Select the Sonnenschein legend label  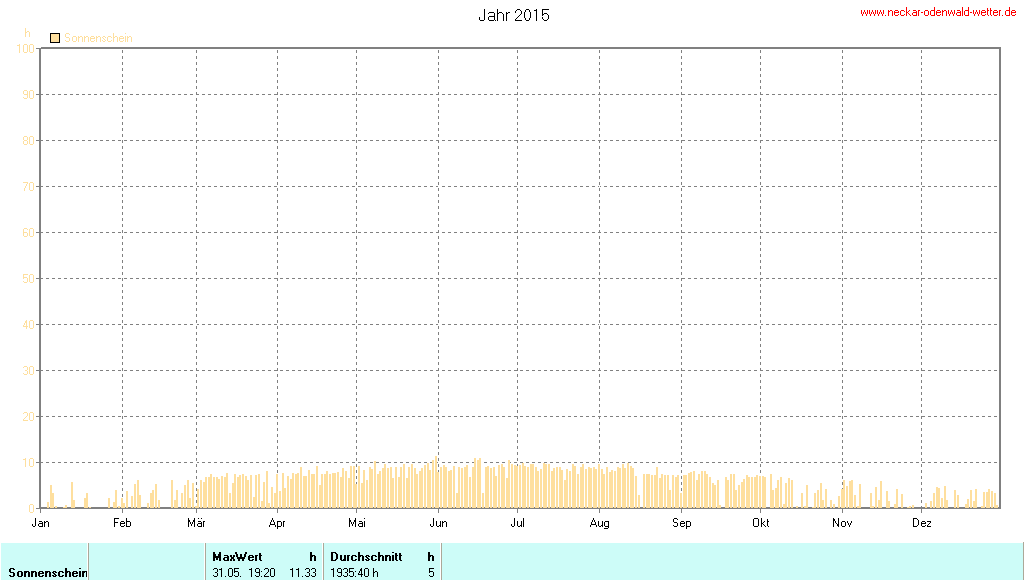pos(98,38)
